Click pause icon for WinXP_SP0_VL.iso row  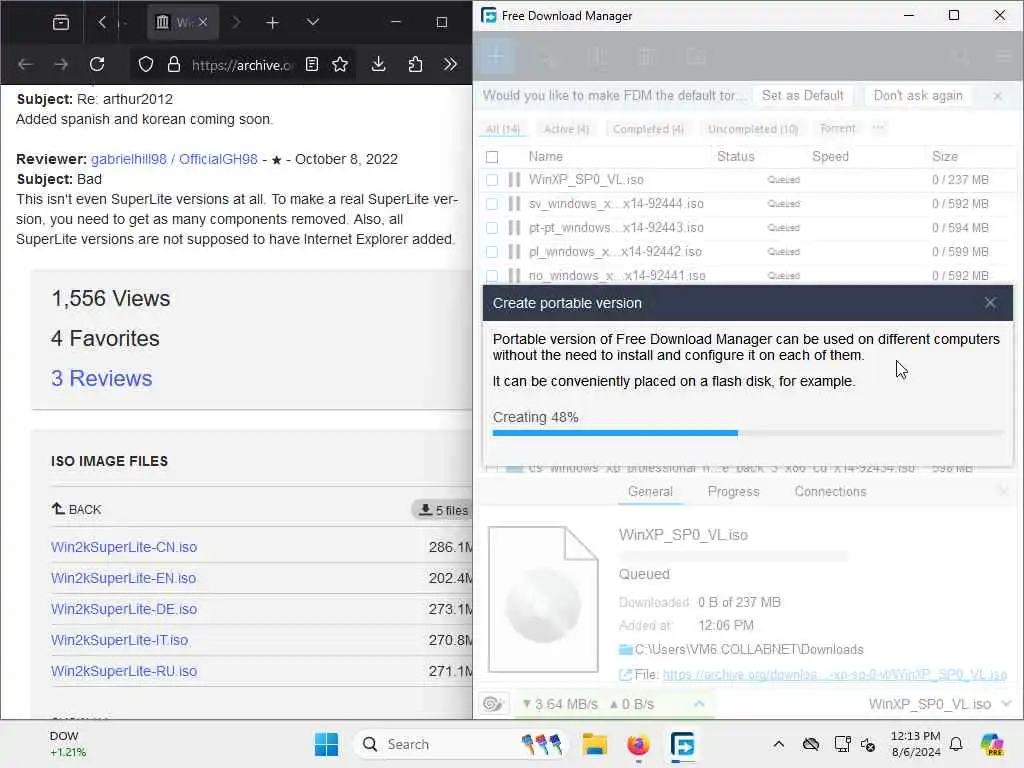pos(514,180)
